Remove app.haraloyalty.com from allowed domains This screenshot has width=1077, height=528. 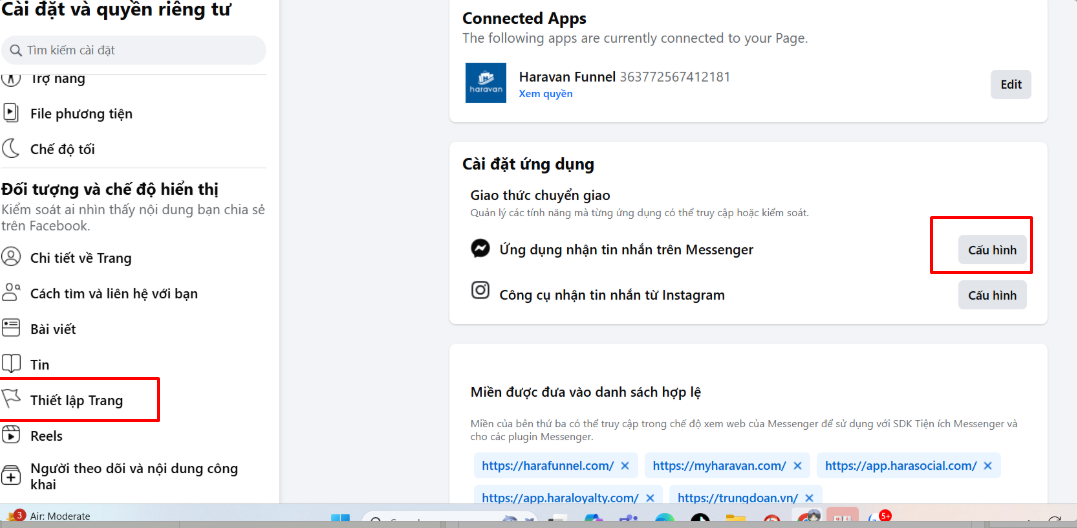point(650,498)
